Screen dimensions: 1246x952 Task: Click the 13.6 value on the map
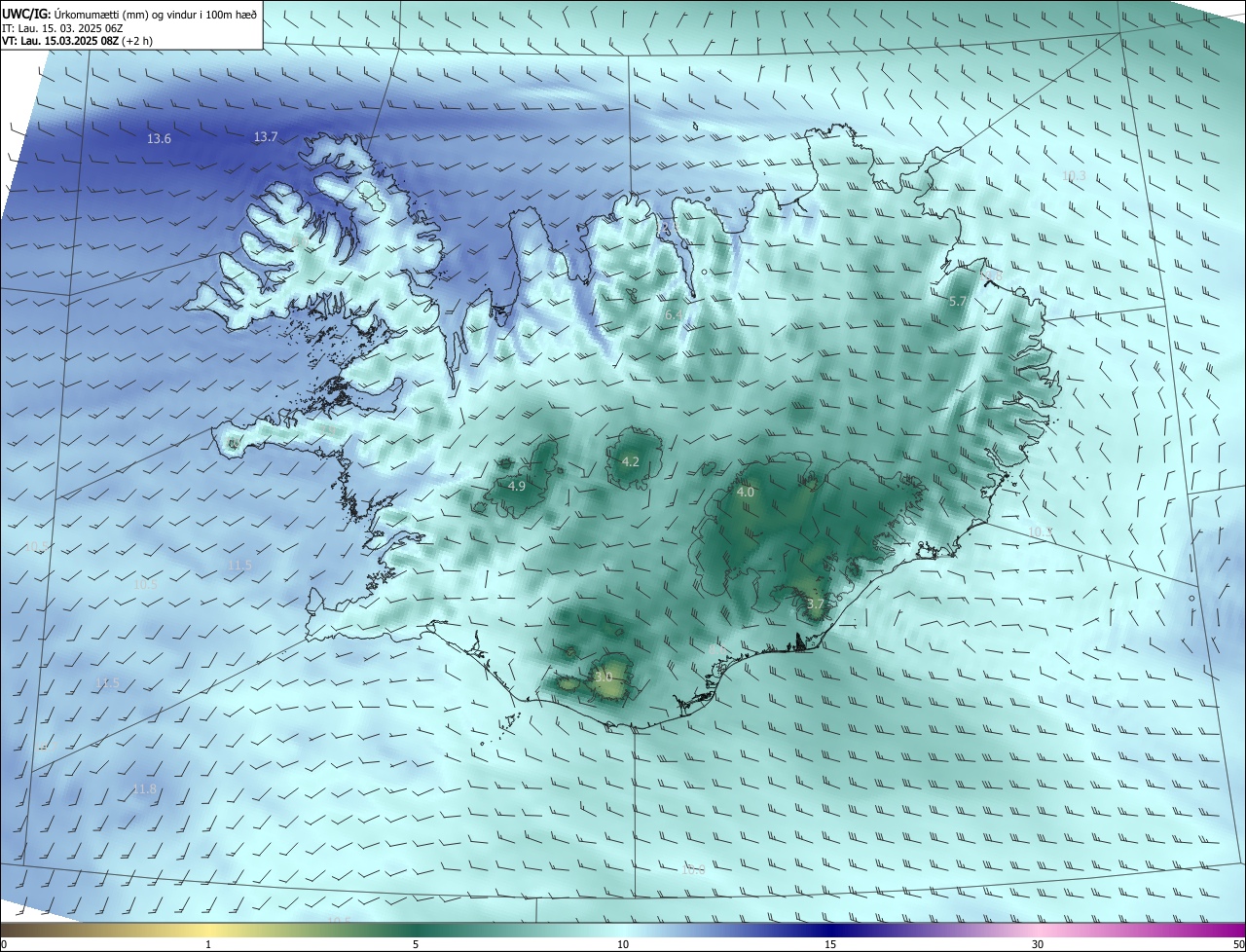pos(159,139)
